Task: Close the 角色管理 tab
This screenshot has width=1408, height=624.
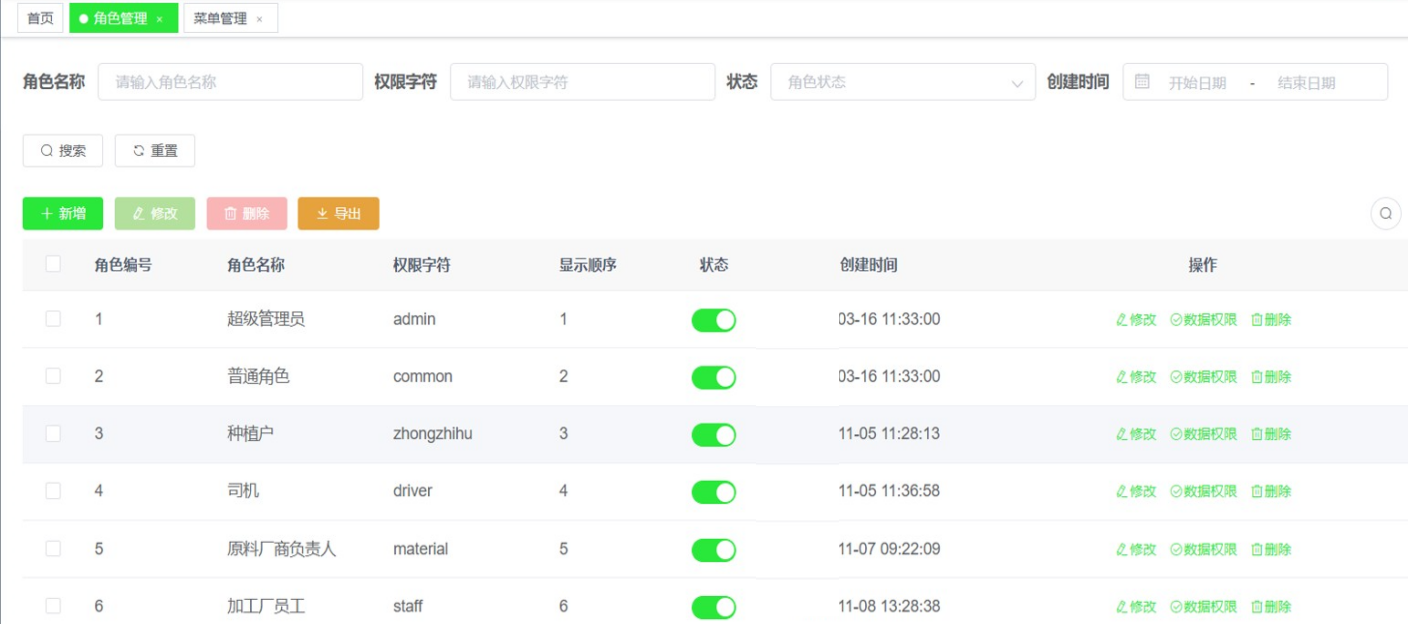Action: (x=159, y=19)
